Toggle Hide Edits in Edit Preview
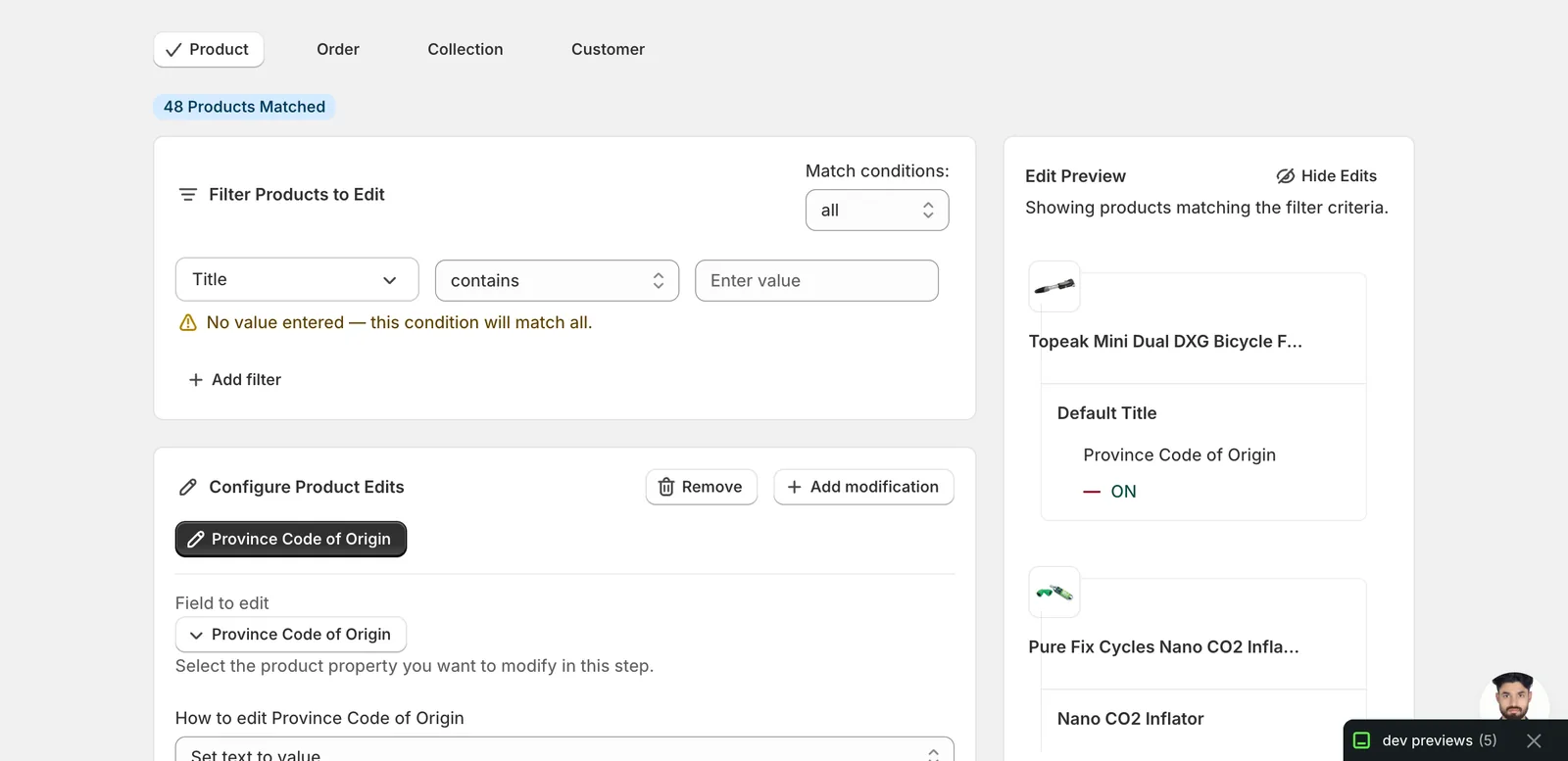The height and width of the screenshot is (761, 1568). [1327, 176]
